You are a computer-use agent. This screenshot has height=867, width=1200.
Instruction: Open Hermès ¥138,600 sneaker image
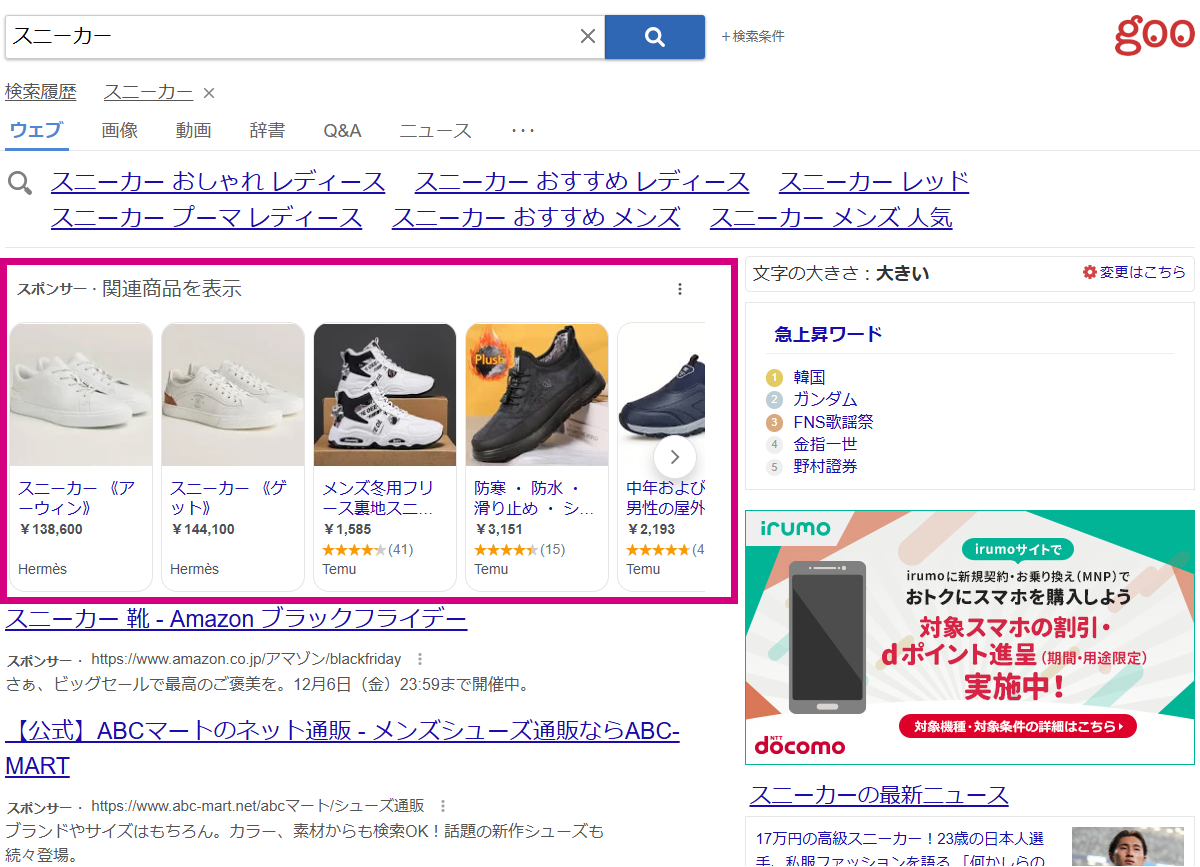(81, 394)
